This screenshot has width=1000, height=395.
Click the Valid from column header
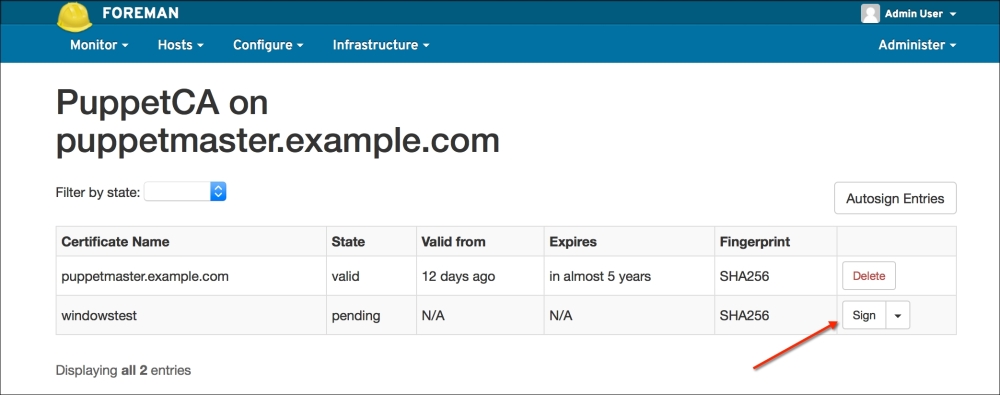453,242
